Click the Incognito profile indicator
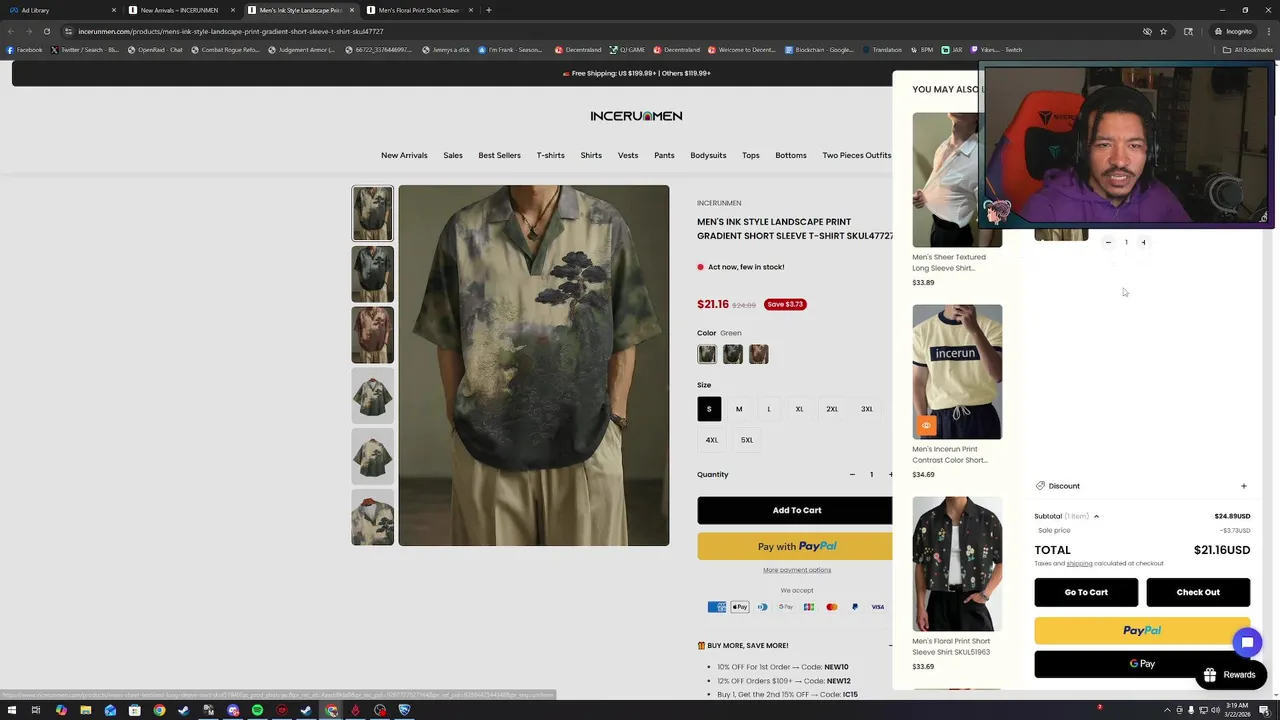1280x720 pixels. click(1232, 31)
